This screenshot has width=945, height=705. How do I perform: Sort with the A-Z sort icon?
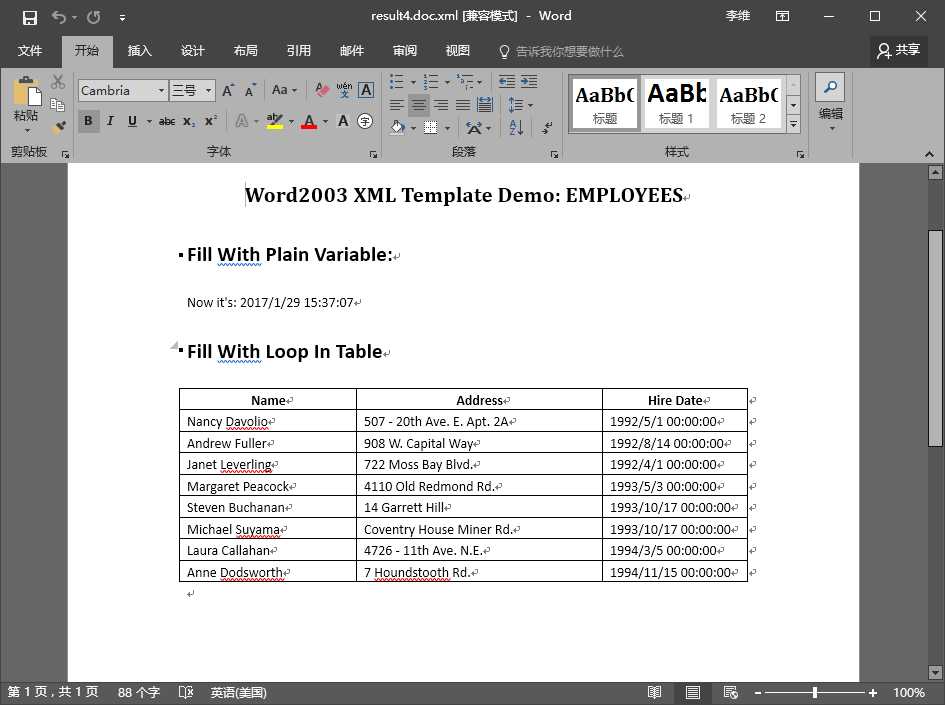pos(516,127)
